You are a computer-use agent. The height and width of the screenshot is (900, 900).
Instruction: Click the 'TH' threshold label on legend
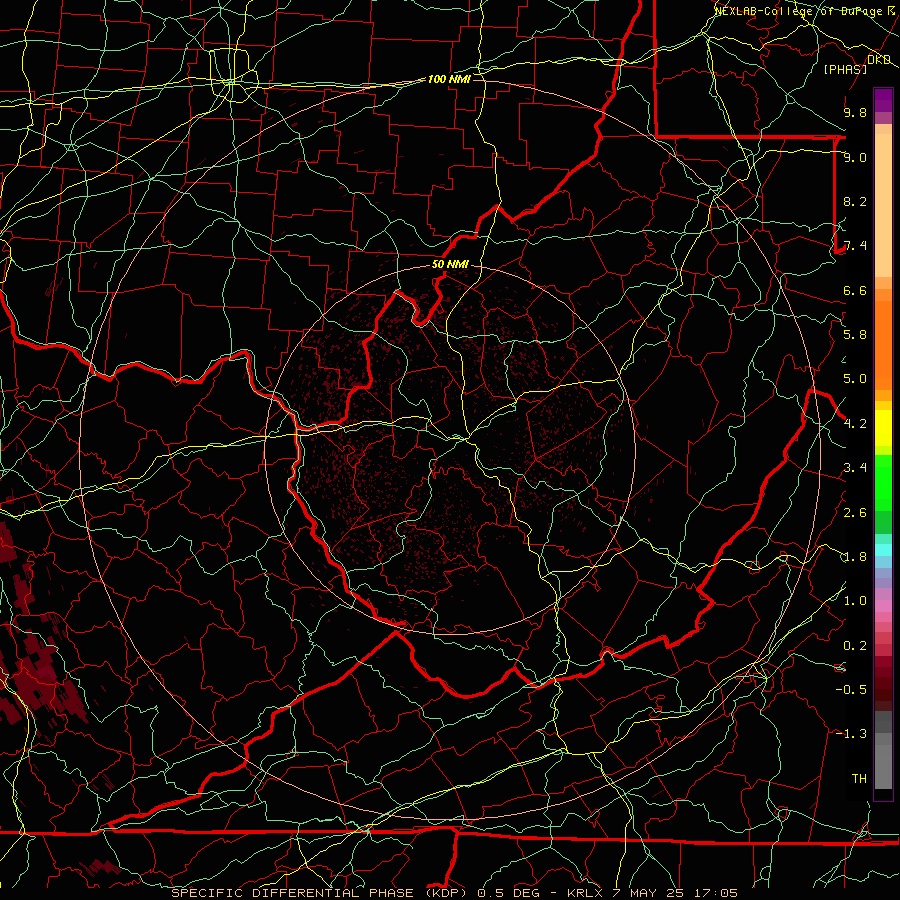(859, 779)
